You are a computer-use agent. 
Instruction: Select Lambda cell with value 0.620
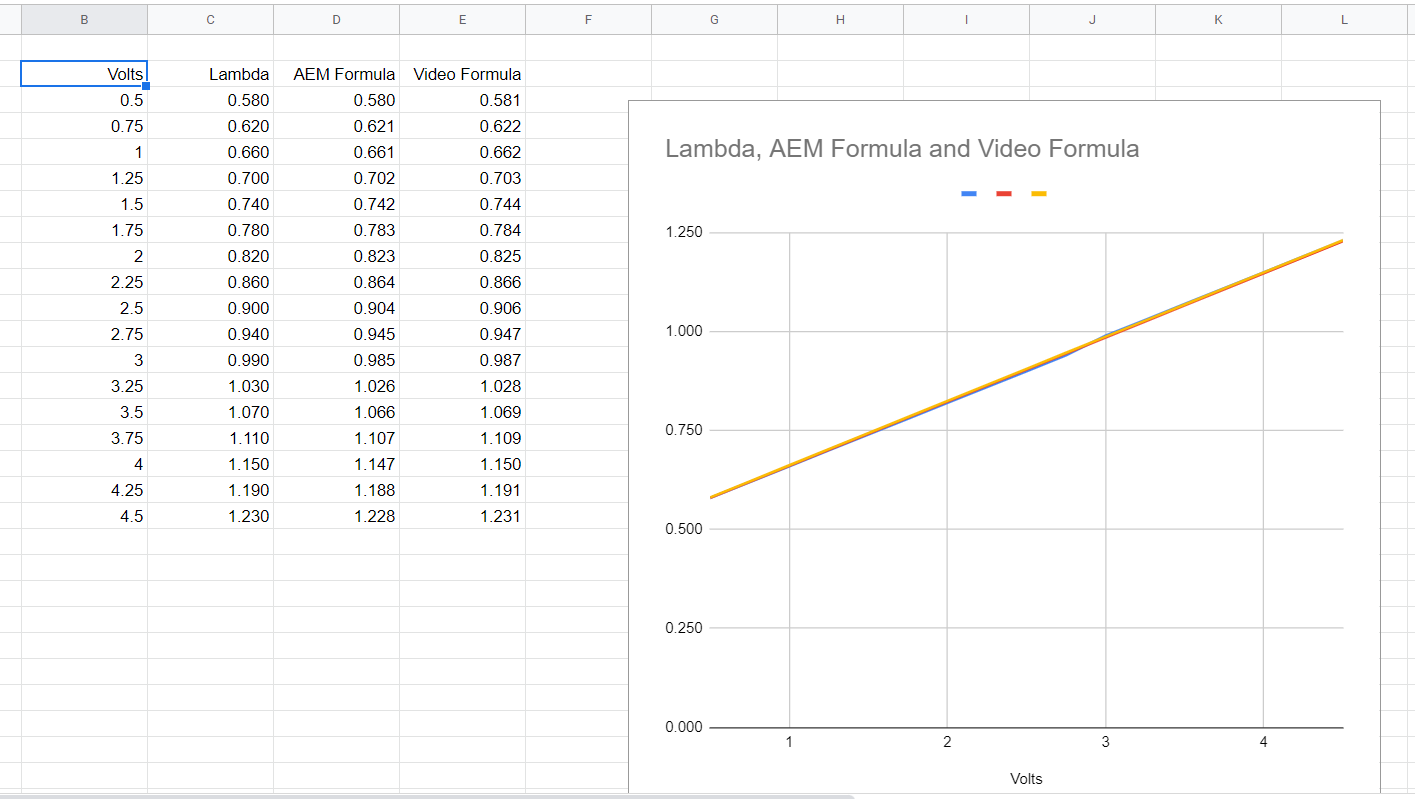(x=210, y=126)
